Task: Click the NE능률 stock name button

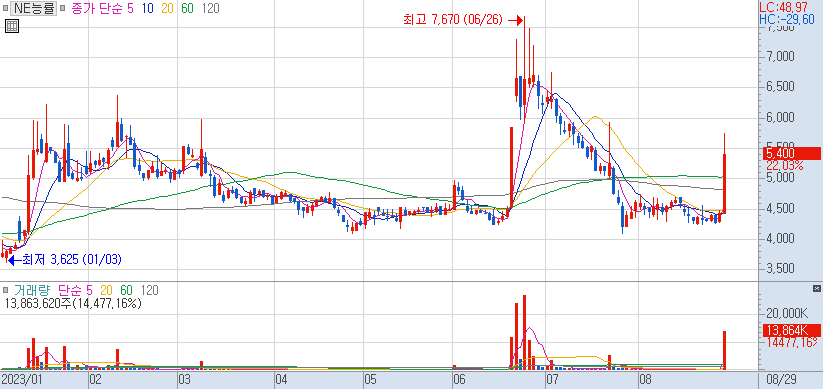Action: [34, 8]
